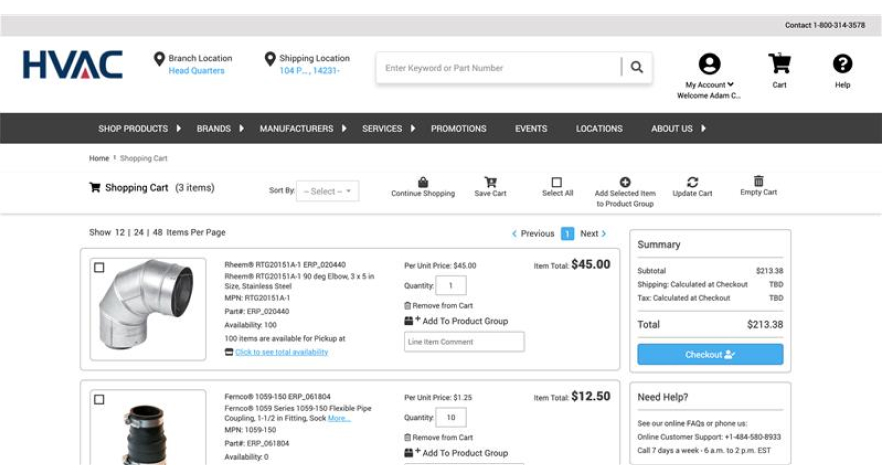Open the Promotions menu item
This screenshot has width=882, height=474.
coord(458,129)
